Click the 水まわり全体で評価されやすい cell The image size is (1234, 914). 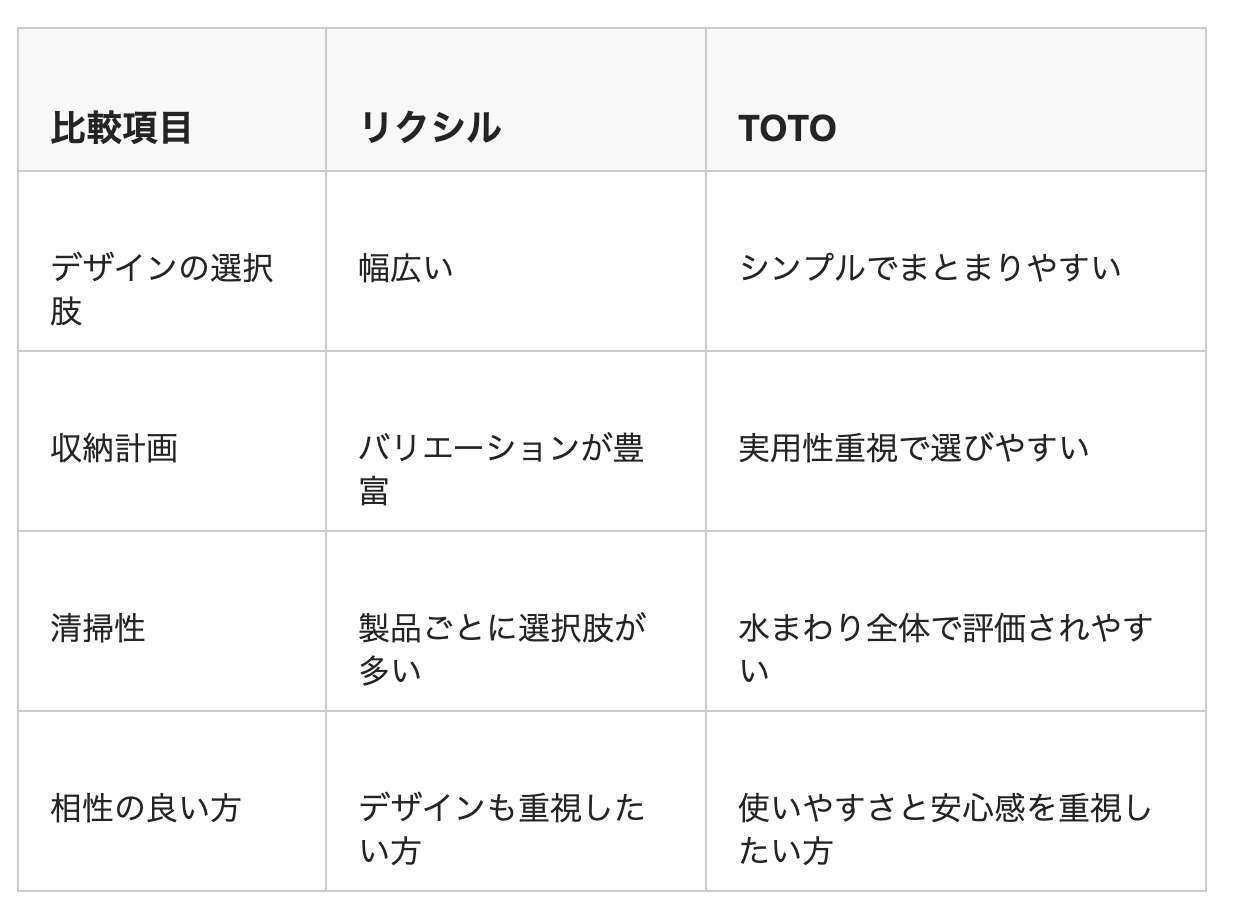pos(956,621)
